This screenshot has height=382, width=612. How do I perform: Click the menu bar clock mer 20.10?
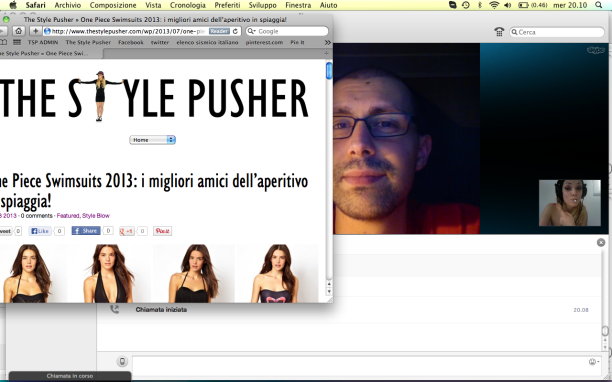pos(570,5)
